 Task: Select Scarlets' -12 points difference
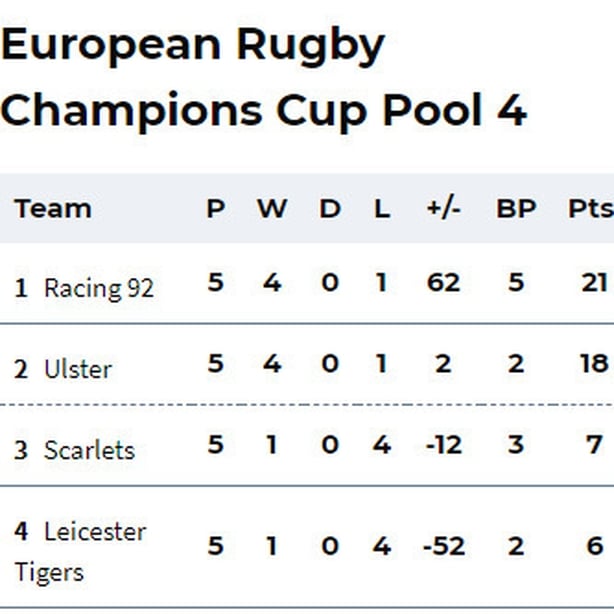click(x=444, y=444)
